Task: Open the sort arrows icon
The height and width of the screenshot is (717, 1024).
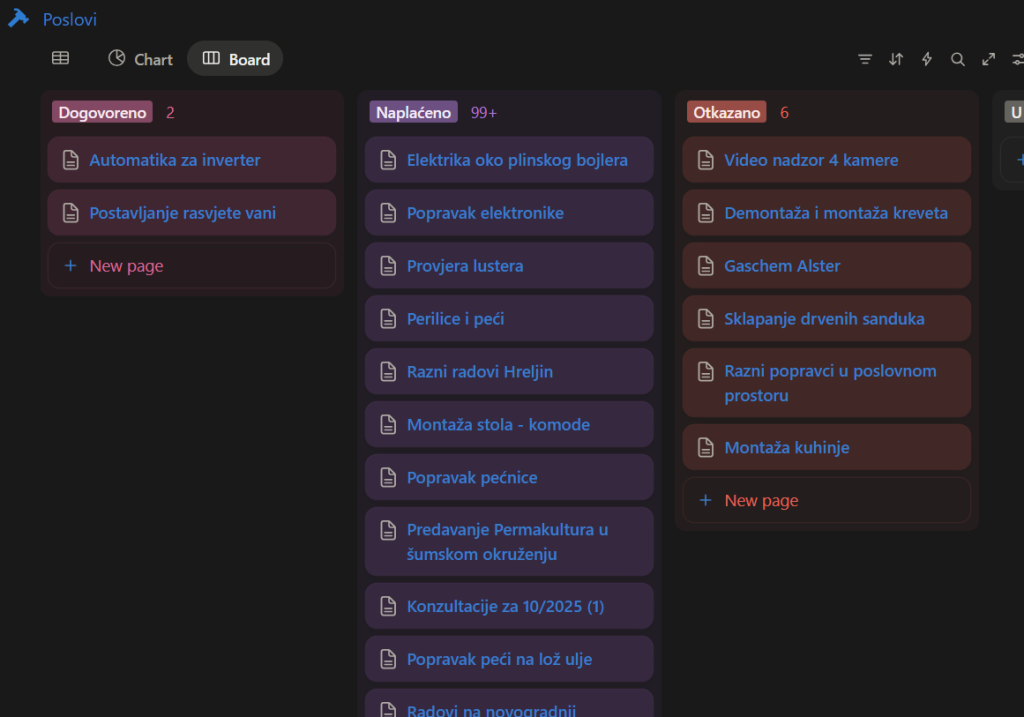Action: (x=896, y=59)
